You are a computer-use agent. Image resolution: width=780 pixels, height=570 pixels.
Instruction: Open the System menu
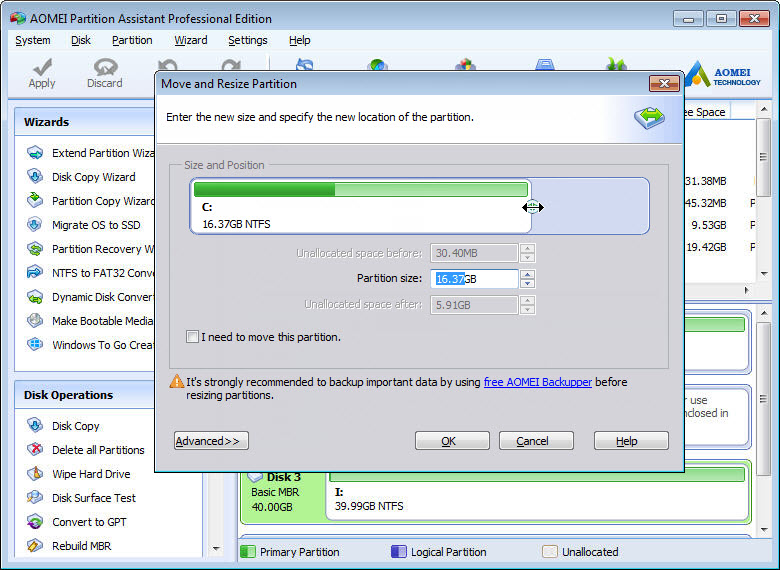[x=33, y=40]
